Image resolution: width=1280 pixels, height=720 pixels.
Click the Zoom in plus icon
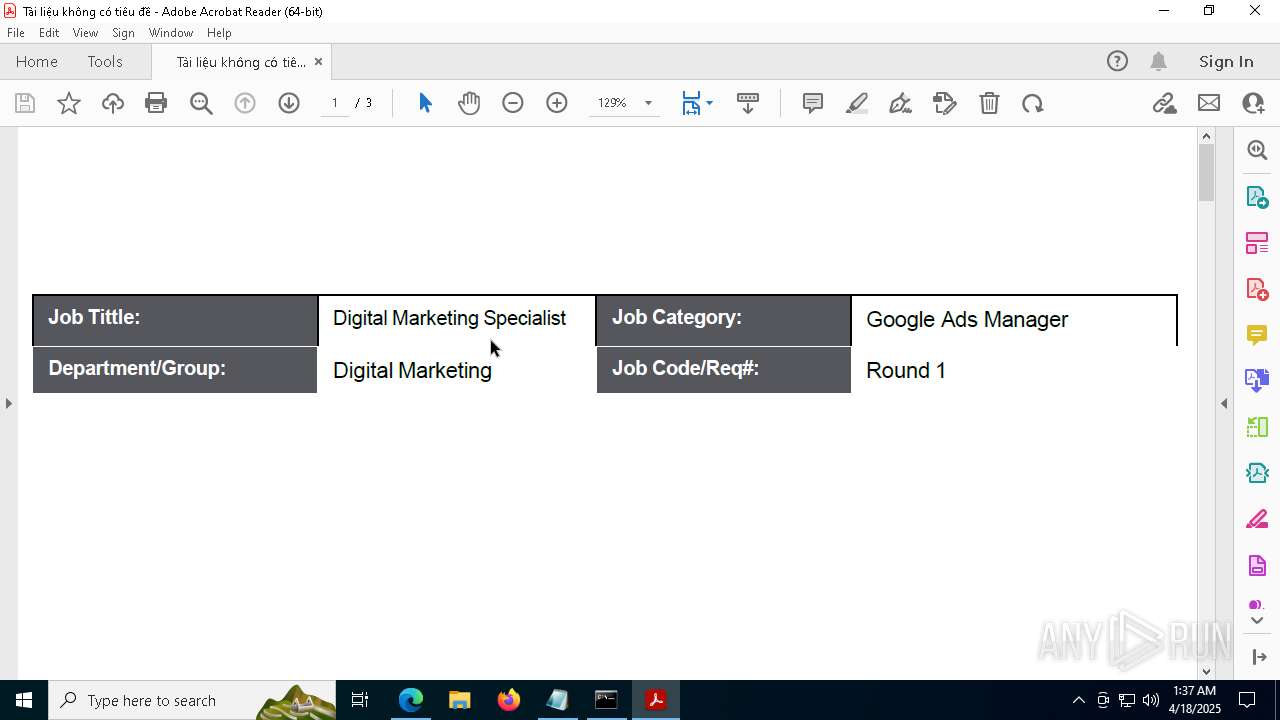[557, 103]
